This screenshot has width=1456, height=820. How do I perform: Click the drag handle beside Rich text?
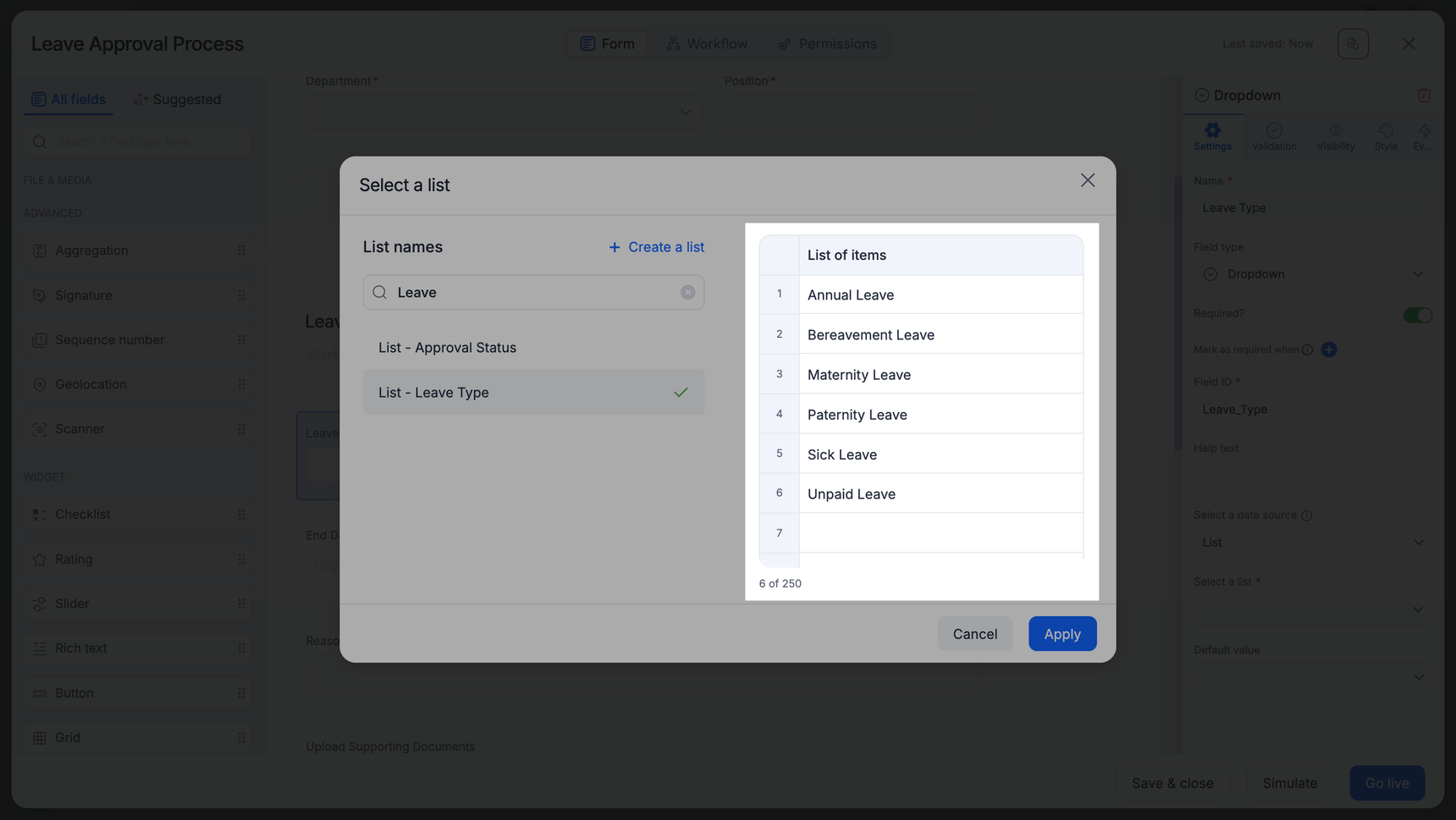point(241,648)
